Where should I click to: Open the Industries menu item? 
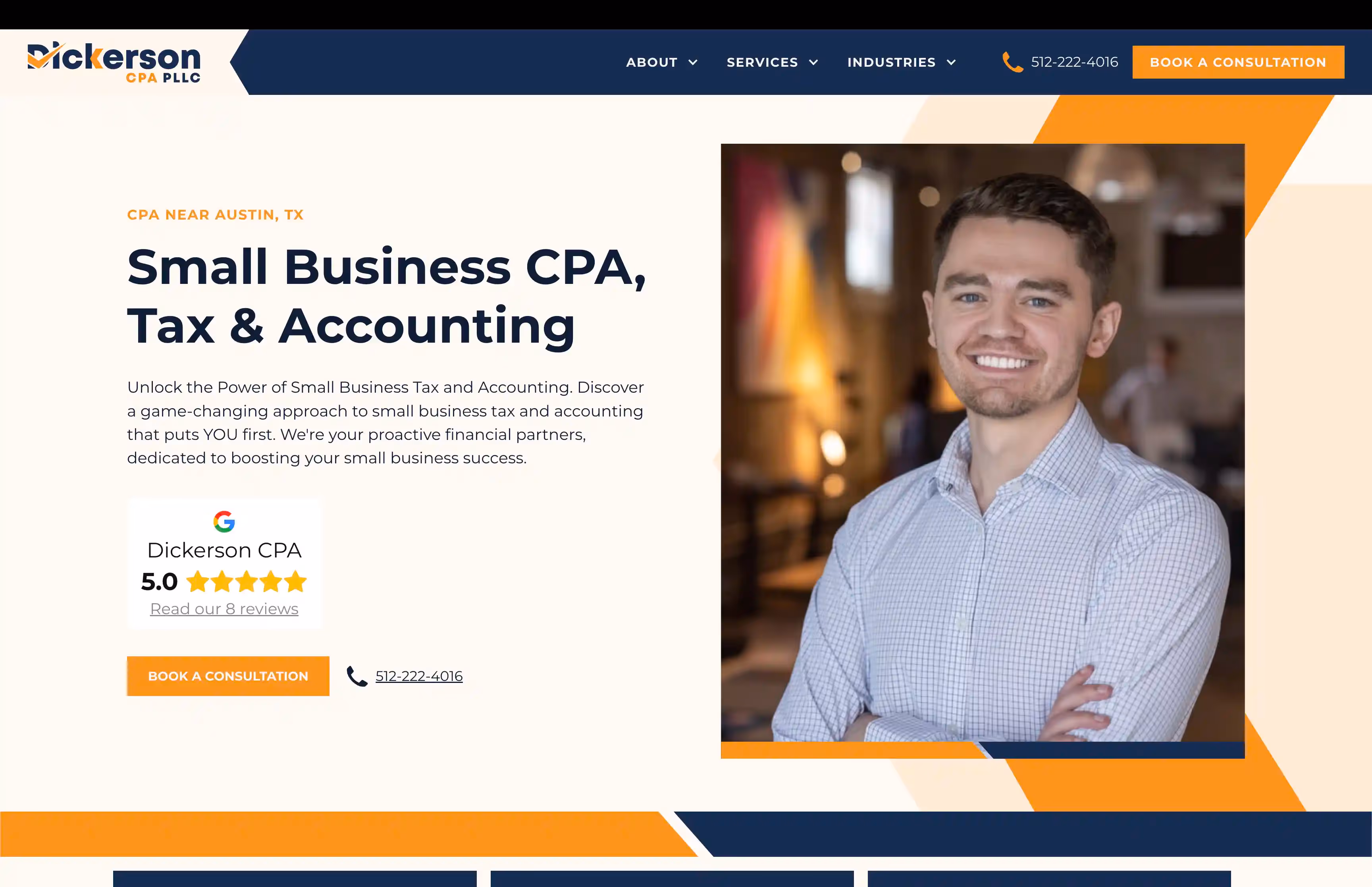(x=891, y=62)
